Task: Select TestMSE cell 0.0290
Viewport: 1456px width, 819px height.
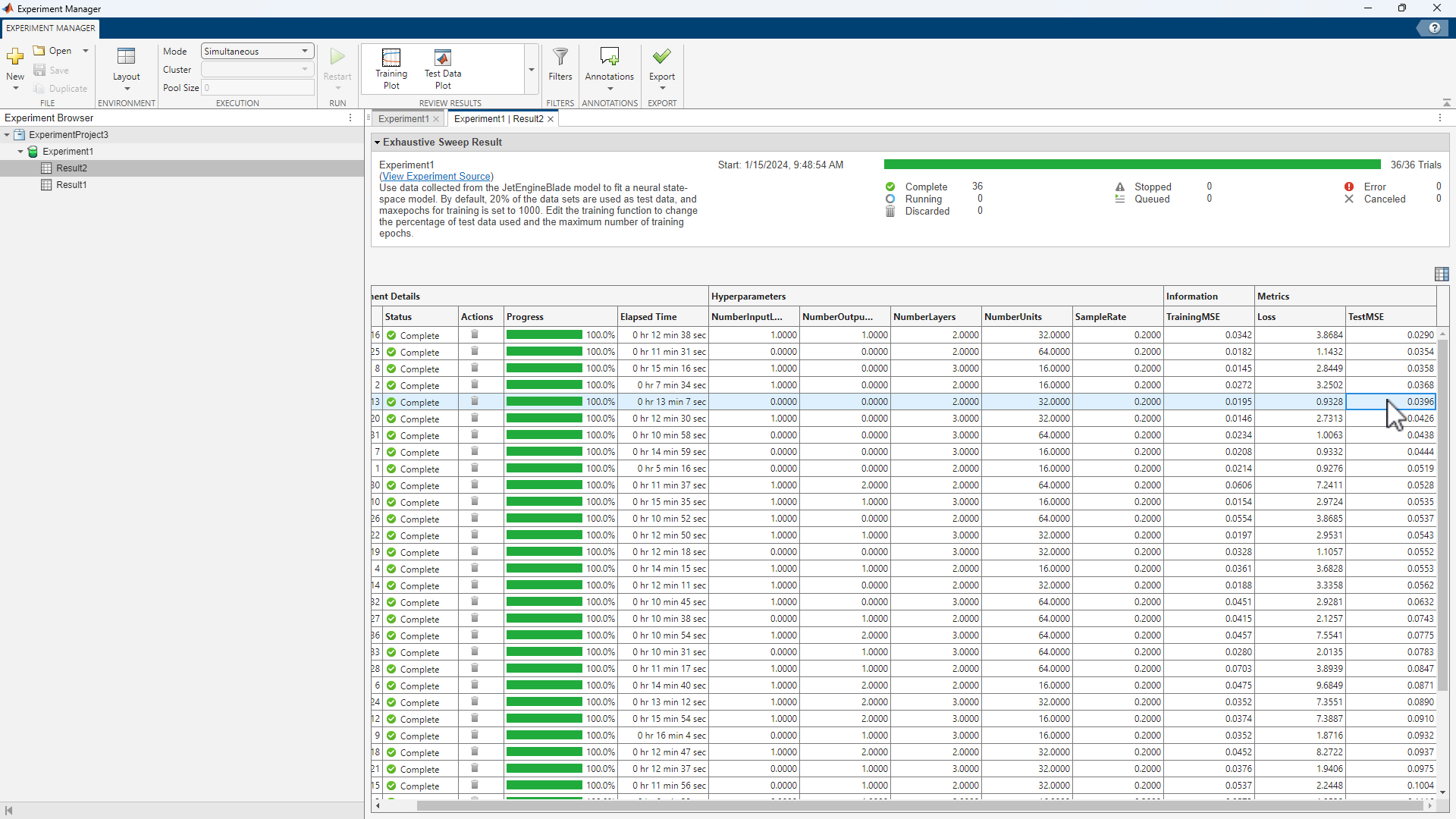Action: tap(1391, 335)
